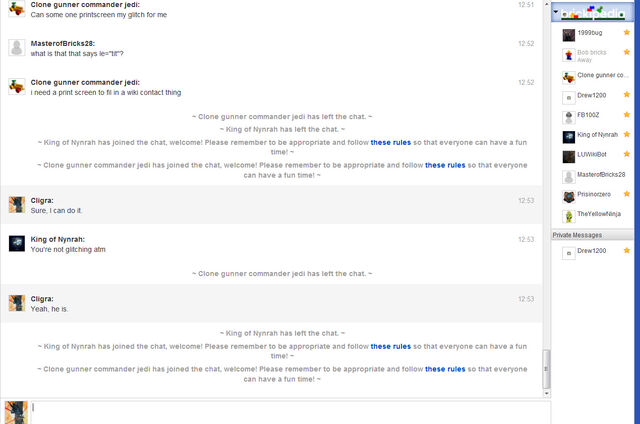The image size is (640, 424).
Task: Click the chat scrollbar thumb
Action: point(546,369)
